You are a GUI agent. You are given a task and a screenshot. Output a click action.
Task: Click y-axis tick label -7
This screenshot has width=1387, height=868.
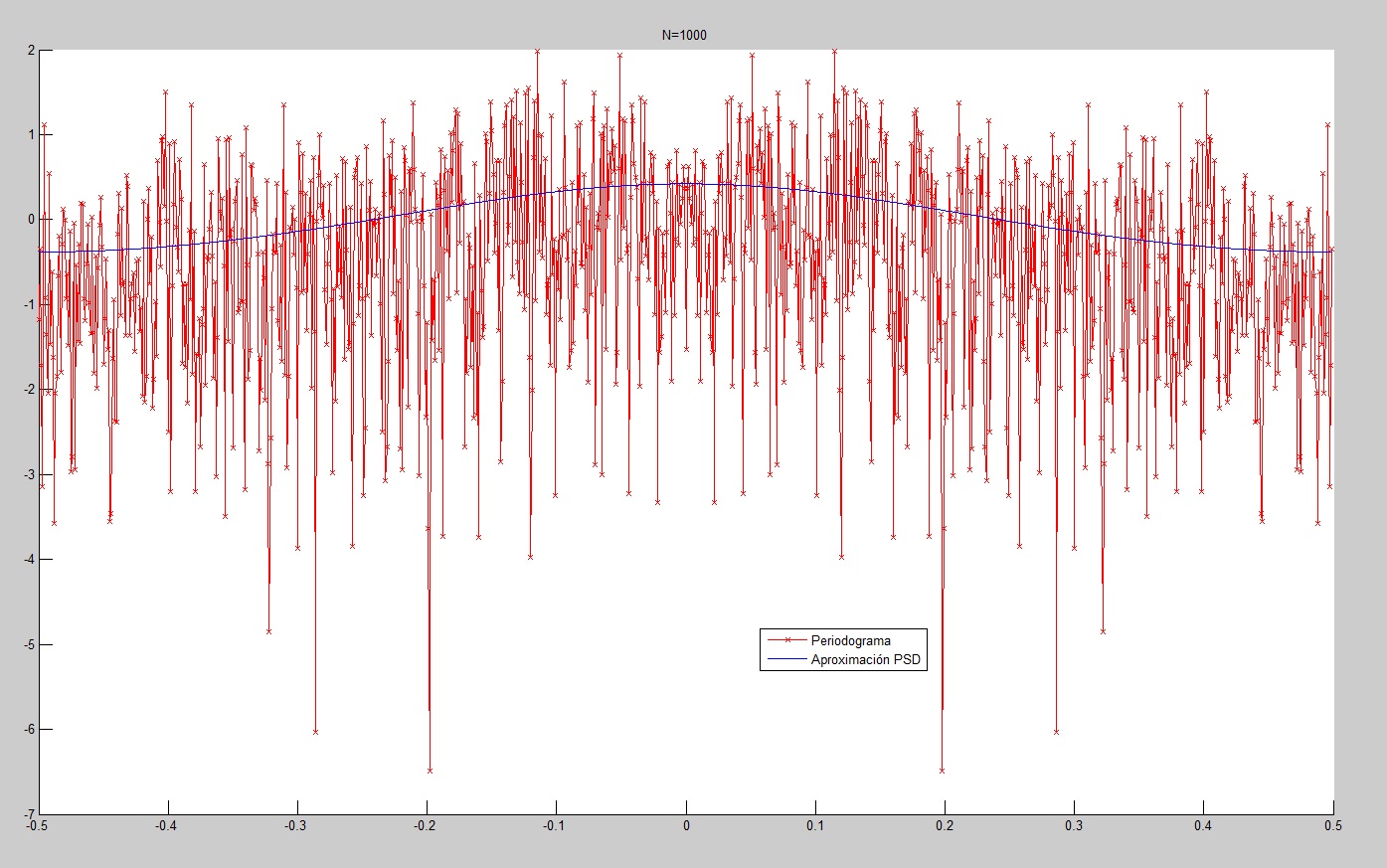[x=29, y=813]
